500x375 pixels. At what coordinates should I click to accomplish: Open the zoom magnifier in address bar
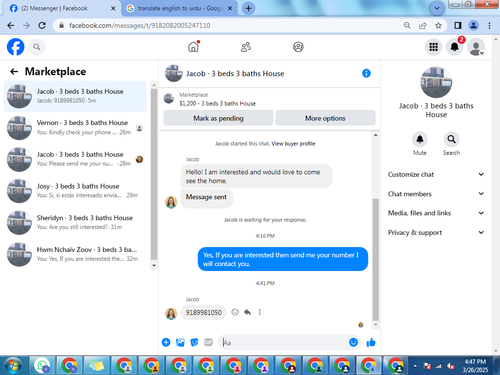point(407,25)
